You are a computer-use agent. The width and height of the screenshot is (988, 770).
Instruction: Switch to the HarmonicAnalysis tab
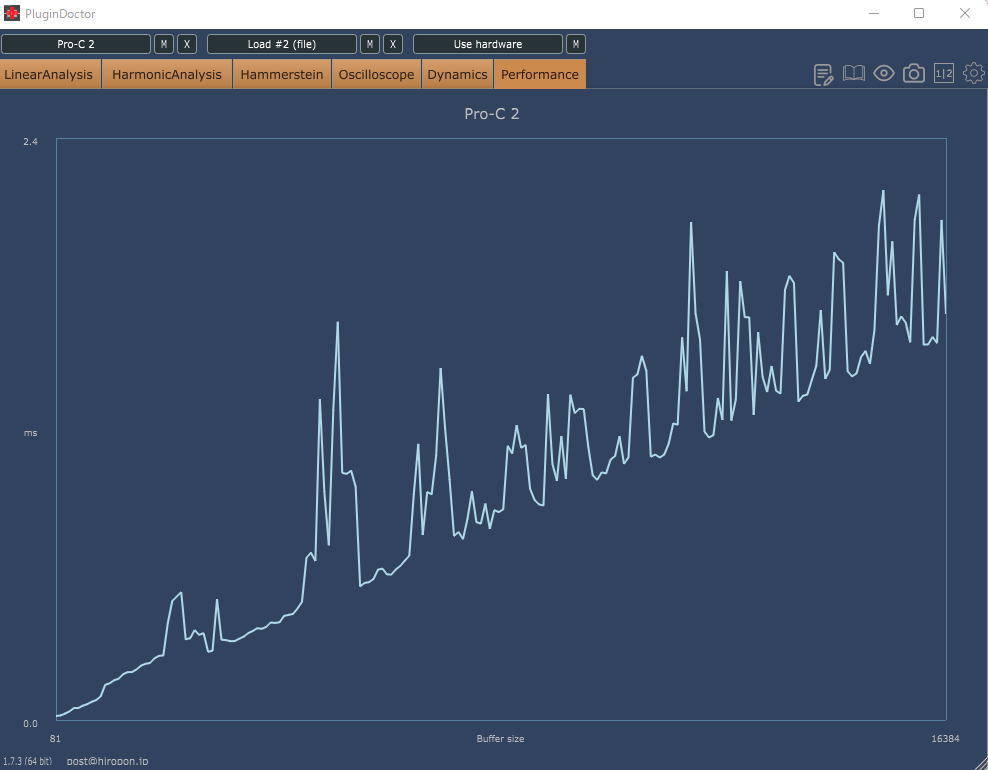167,74
